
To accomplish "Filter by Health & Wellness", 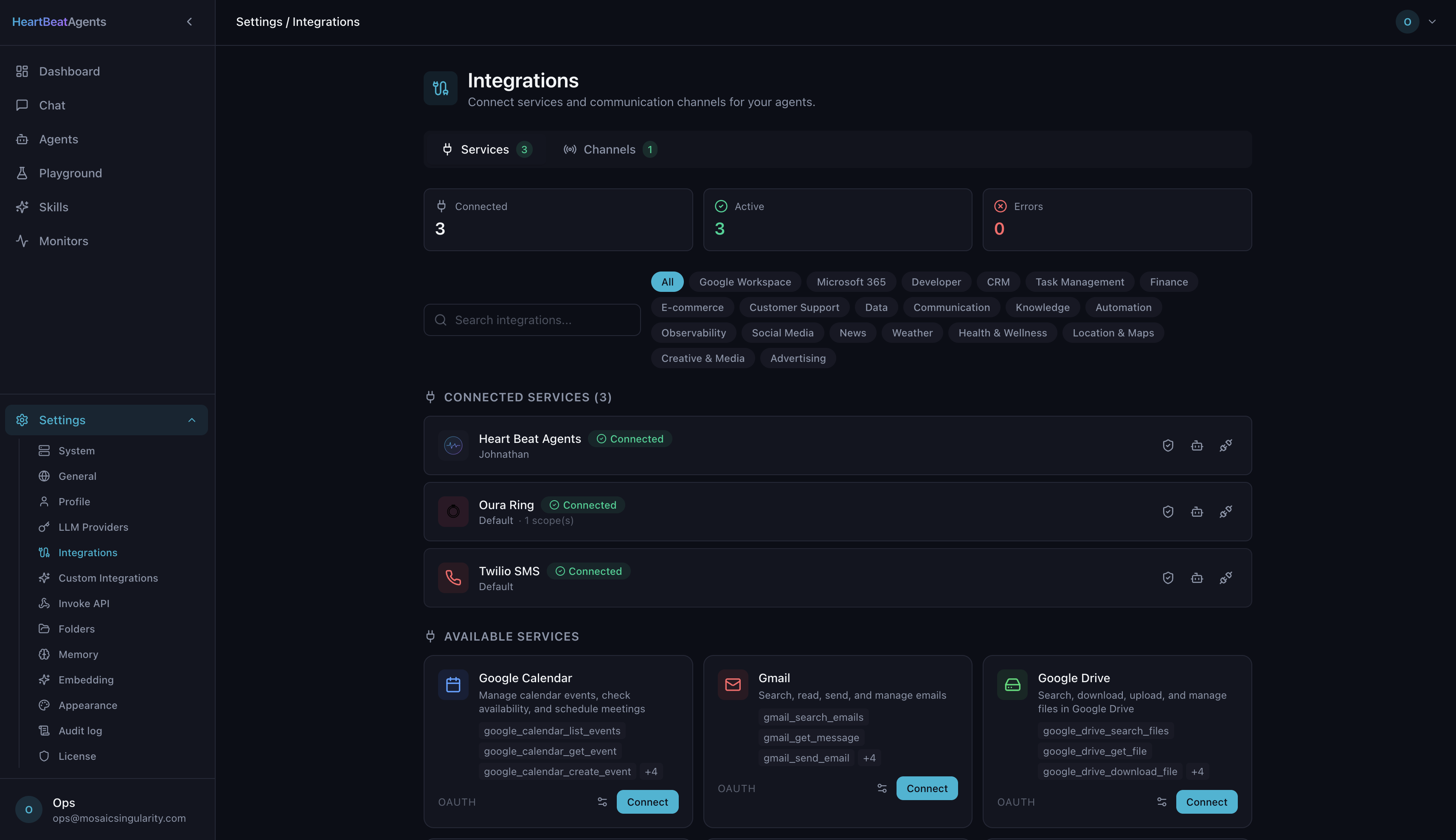I will click(1002, 333).
